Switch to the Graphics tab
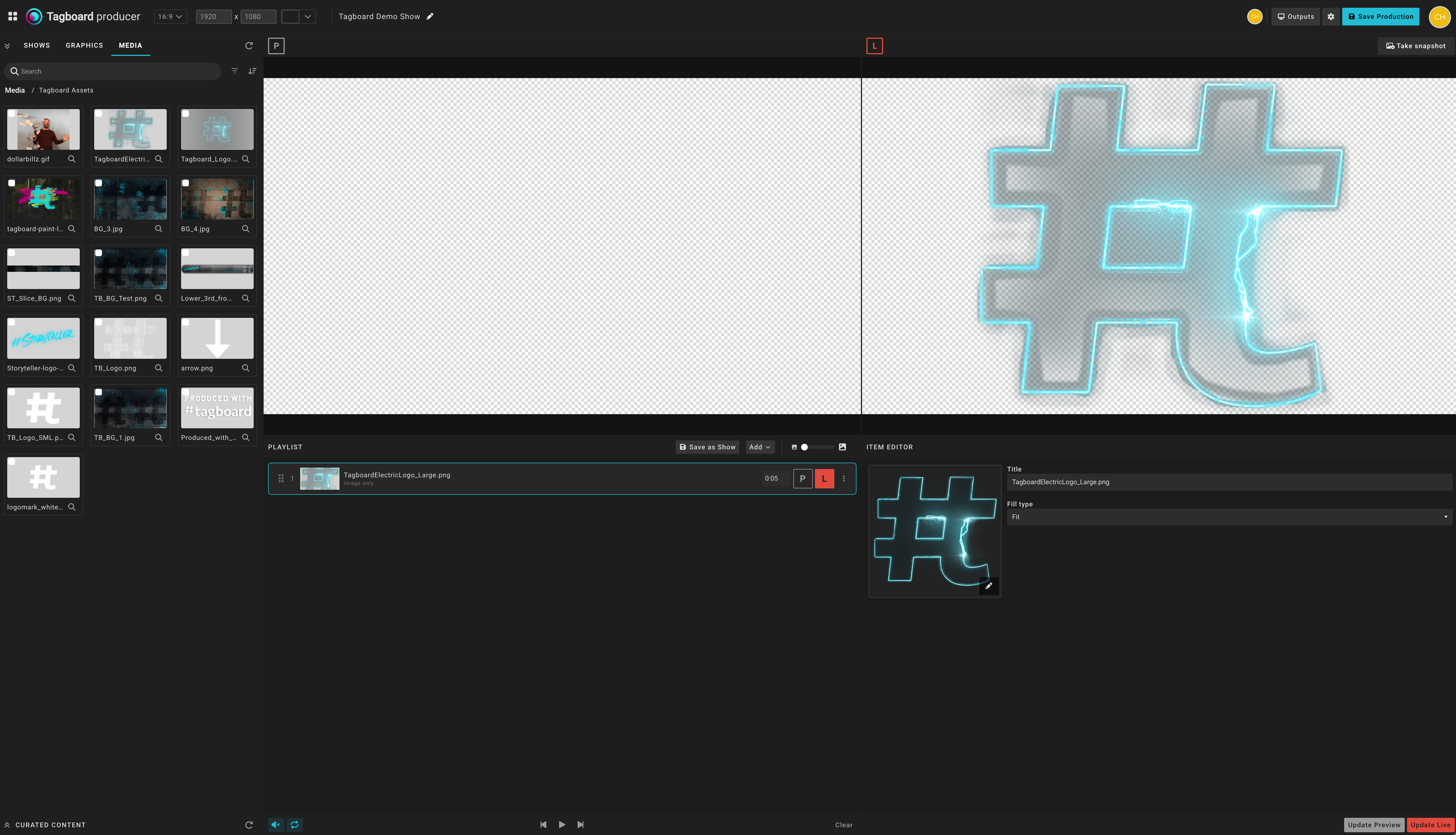This screenshot has height=835, width=1456. point(84,45)
